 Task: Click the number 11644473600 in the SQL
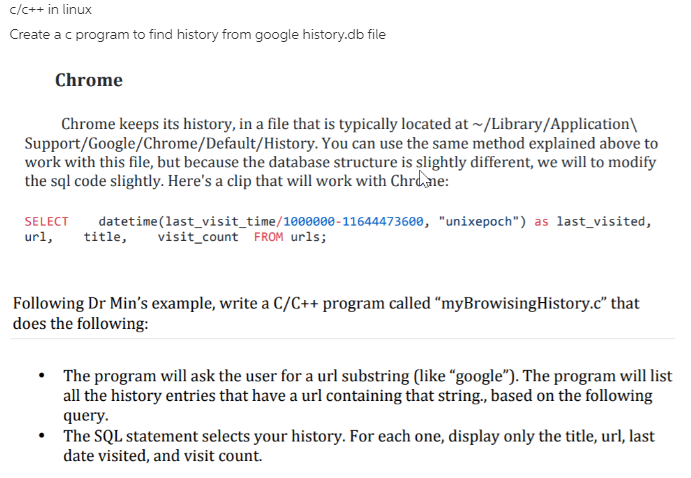tap(383, 221)
